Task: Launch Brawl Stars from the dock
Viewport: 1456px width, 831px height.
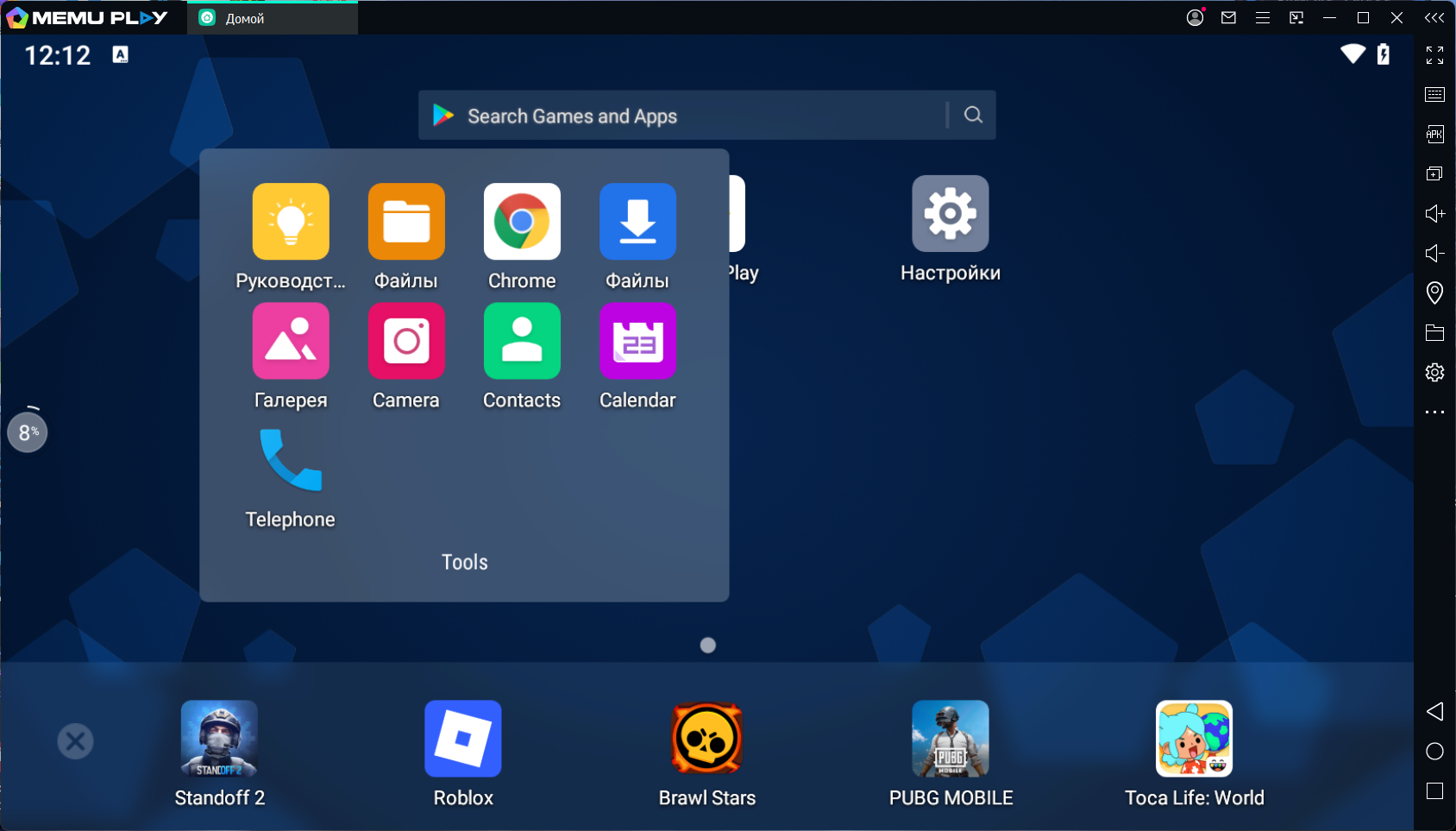Action: (706, 739)
